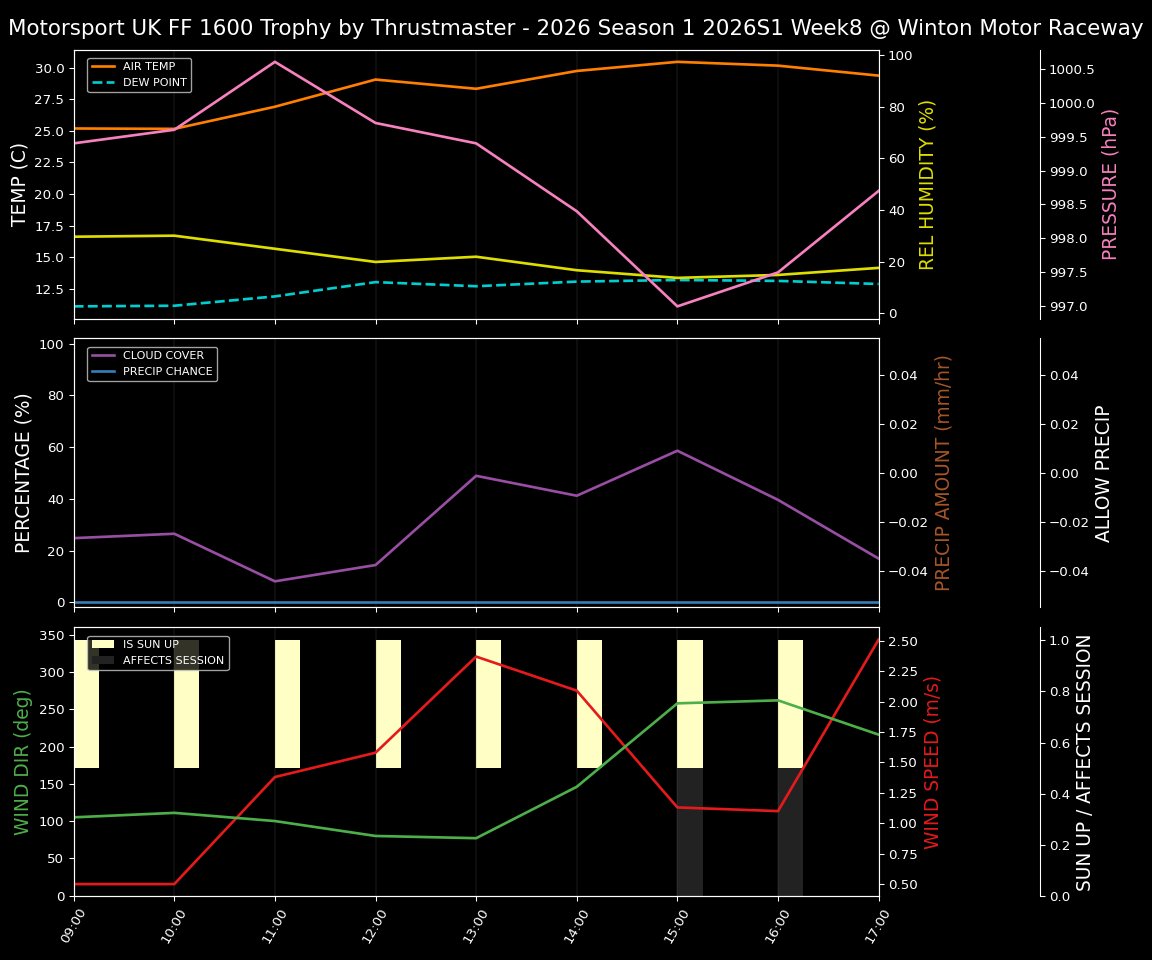1152x960 pixels.
Task: Click the WIND SPEED peak at 13:00
Action: (x=476, y=657)
